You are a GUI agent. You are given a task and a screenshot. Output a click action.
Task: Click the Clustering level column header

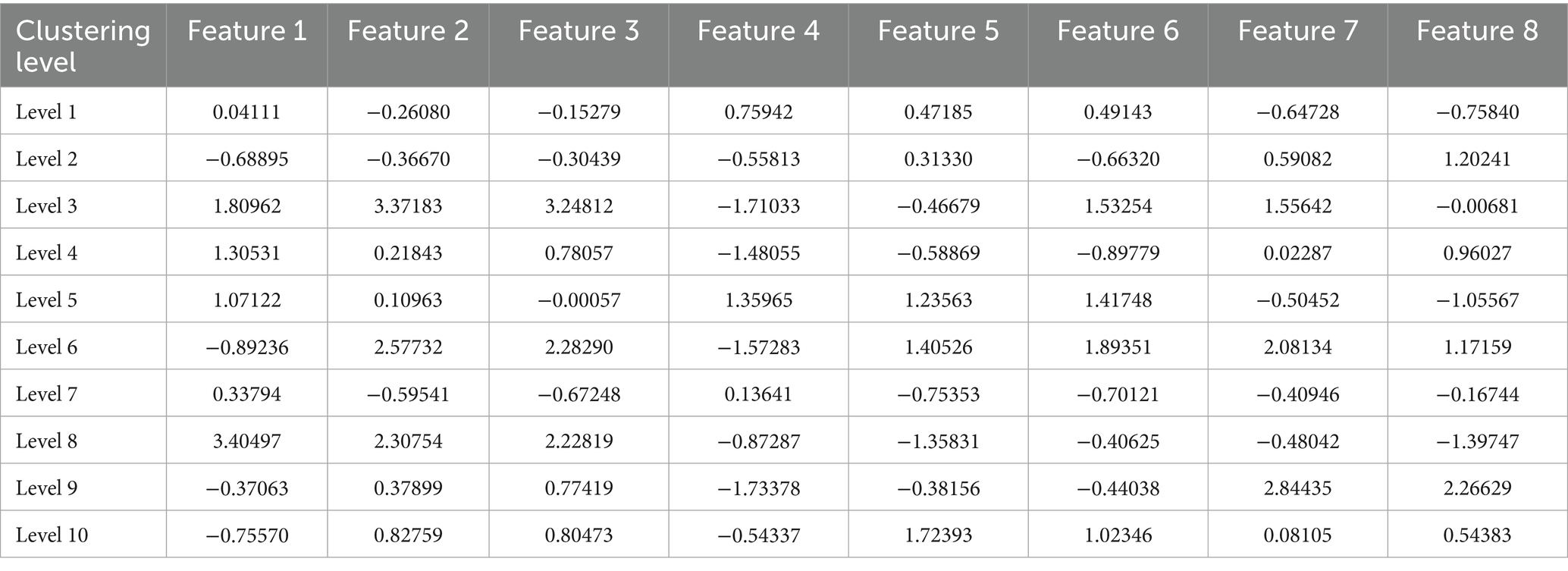click(83, 45)
